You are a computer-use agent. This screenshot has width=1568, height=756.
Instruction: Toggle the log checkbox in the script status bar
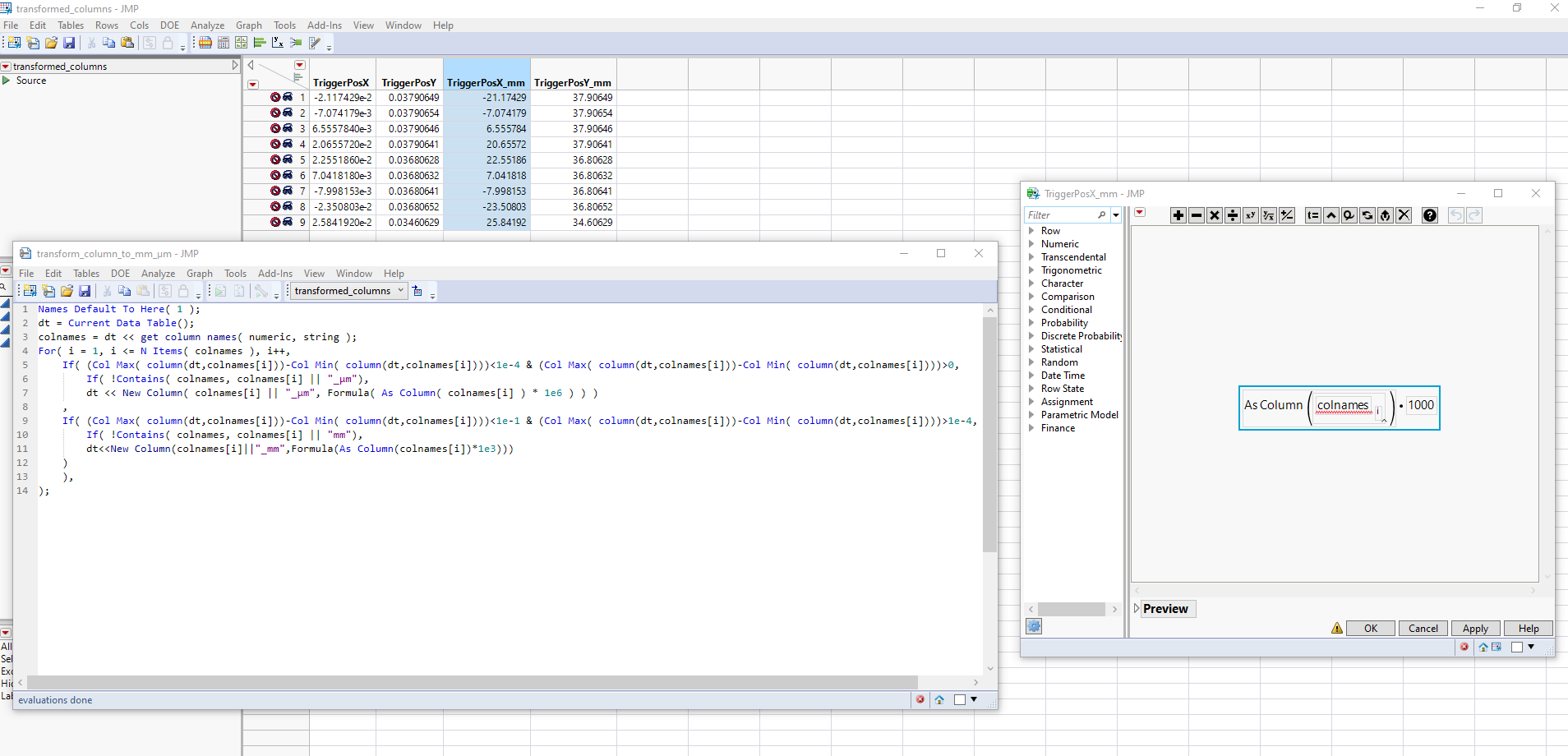pos(962,699)
